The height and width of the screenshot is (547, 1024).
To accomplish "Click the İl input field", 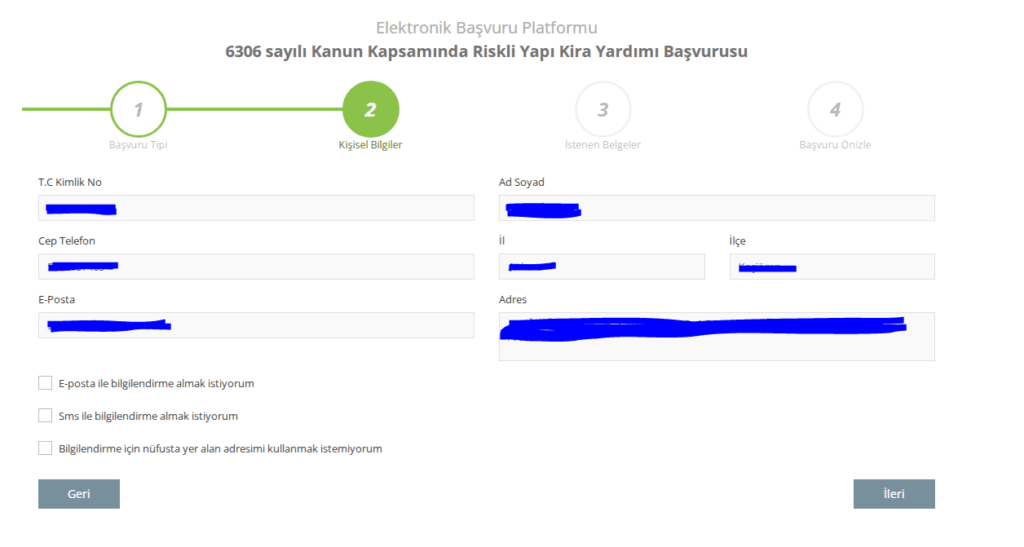I will (x=601, y=266).
